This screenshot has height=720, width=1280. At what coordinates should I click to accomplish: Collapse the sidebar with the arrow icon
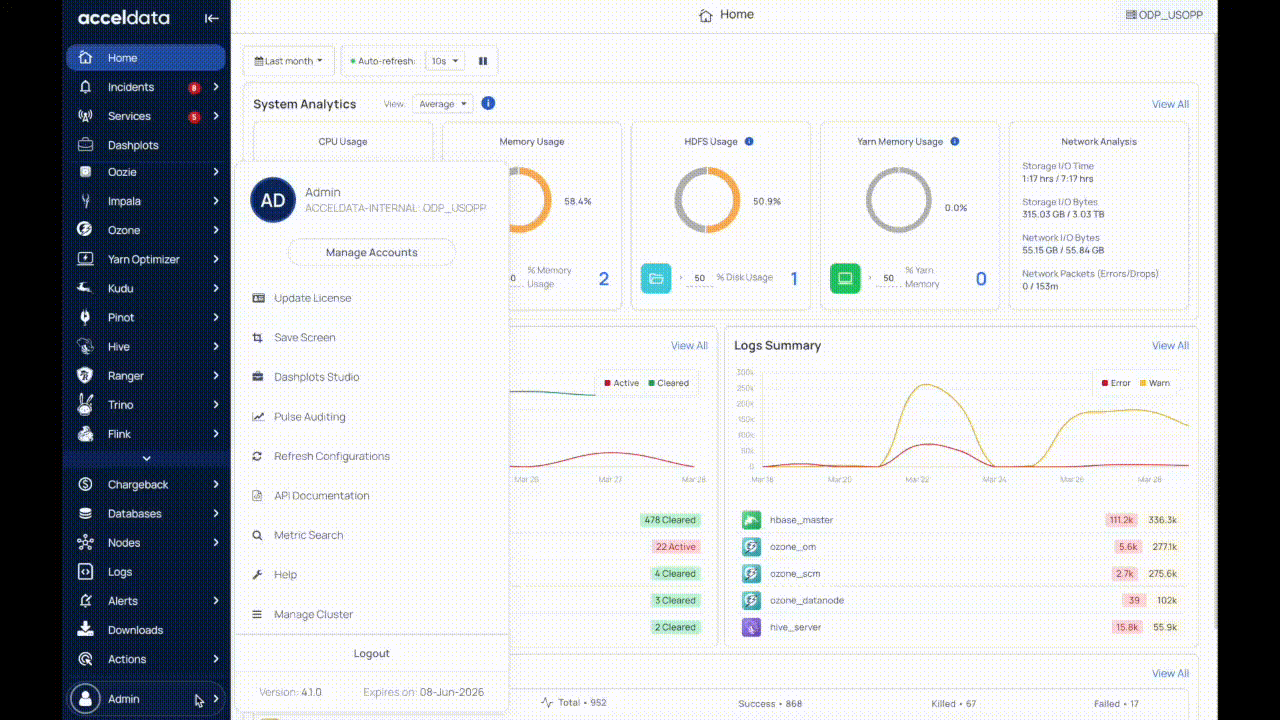[211, 18]
